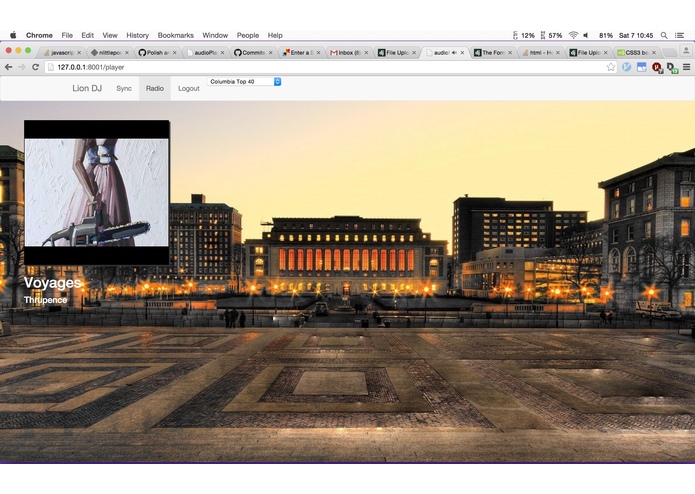Open the Bookmarks menu
Screen dimensions: 695x494
click(x=176, y=35)
